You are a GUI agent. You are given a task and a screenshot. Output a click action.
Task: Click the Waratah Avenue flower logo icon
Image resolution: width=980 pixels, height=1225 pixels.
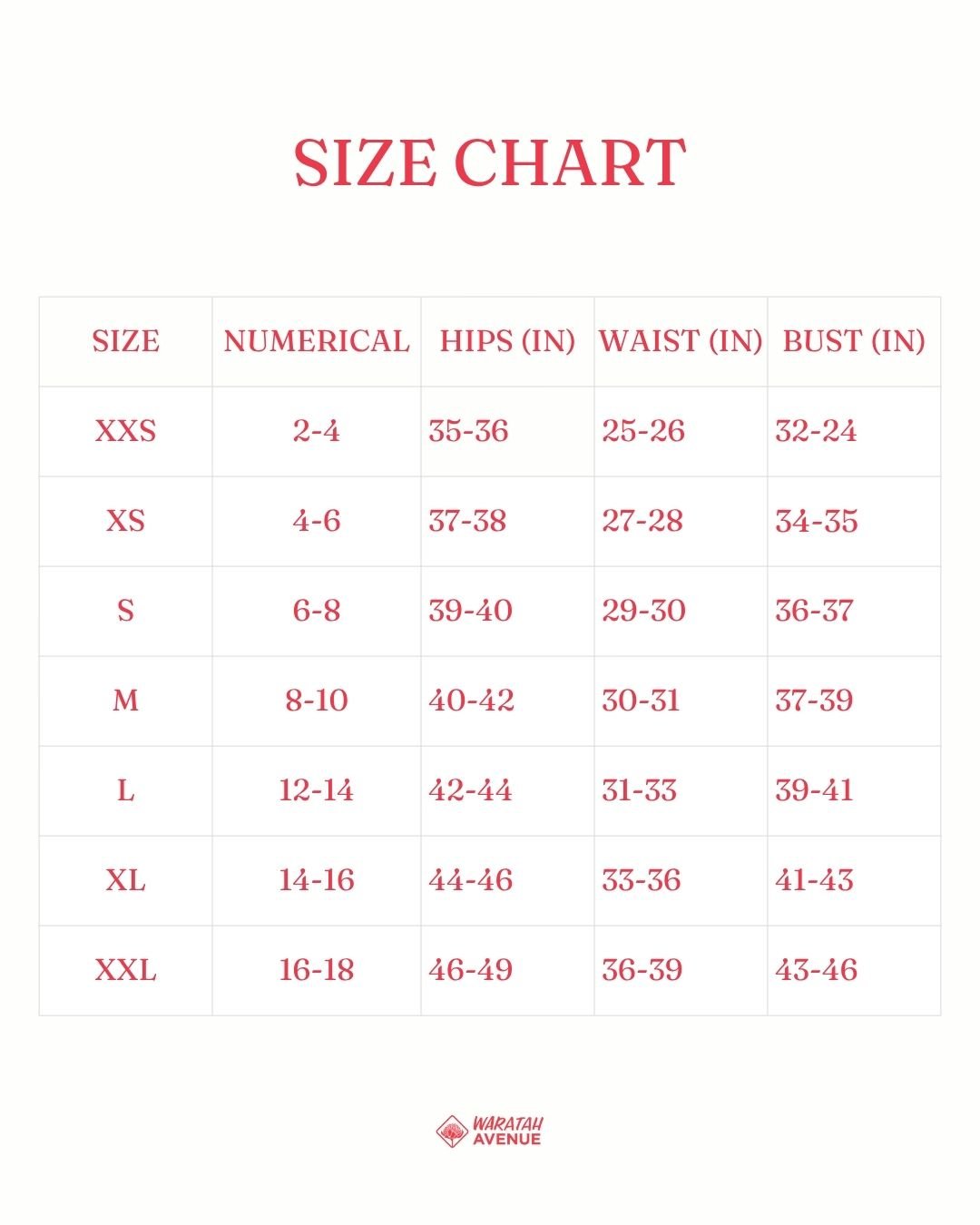[452, 1132]
